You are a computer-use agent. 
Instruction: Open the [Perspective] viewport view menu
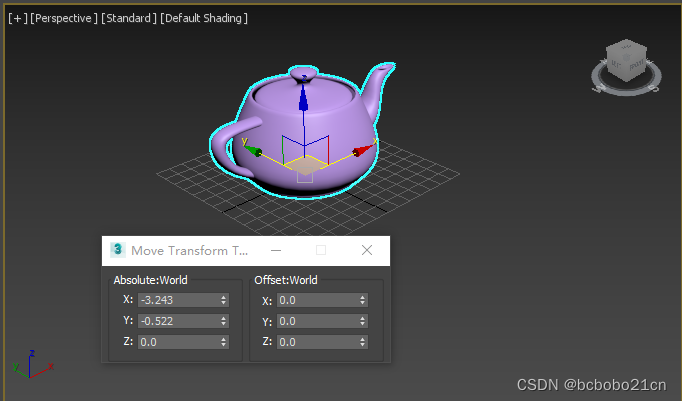pyautogui.click(x=64, y=18)
